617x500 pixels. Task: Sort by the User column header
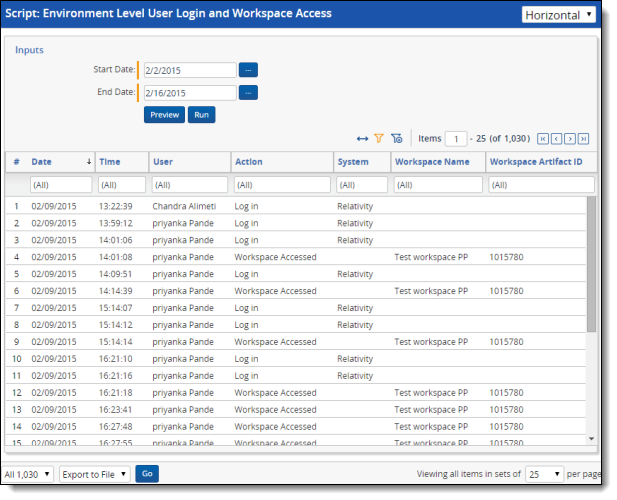click(163, 162)
